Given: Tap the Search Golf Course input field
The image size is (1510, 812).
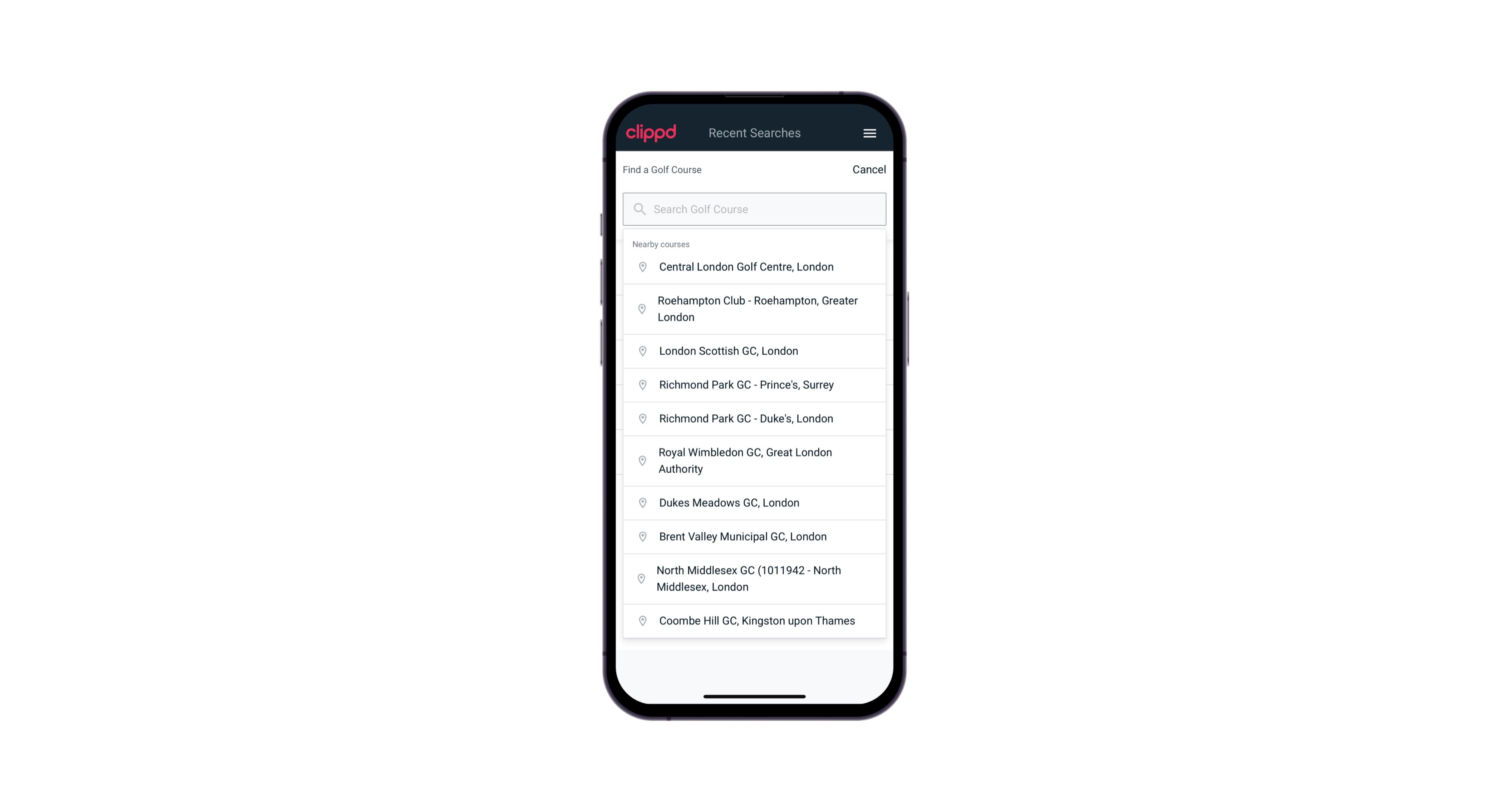Looking at the screenshot, I should point(754,208).
